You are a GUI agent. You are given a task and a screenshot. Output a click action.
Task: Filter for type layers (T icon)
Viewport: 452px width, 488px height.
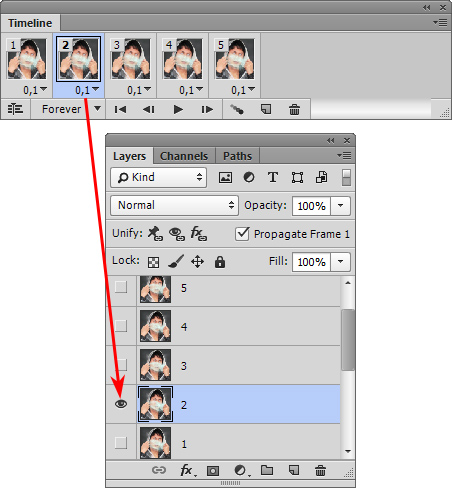click(273, 177)
